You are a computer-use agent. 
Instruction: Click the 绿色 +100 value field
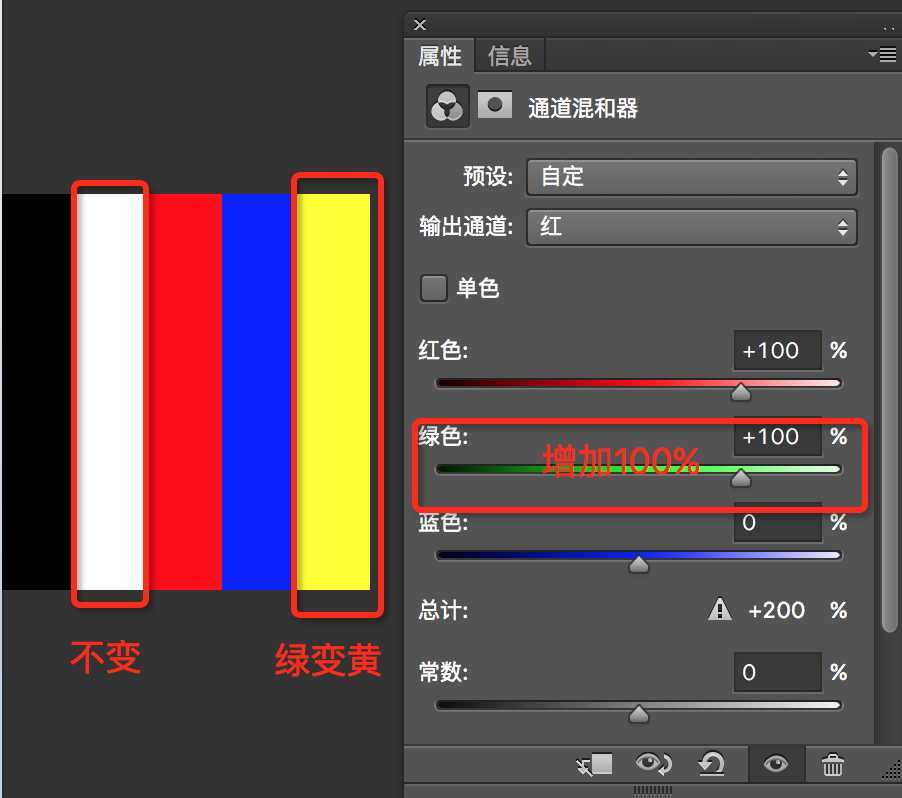(777, 437)
